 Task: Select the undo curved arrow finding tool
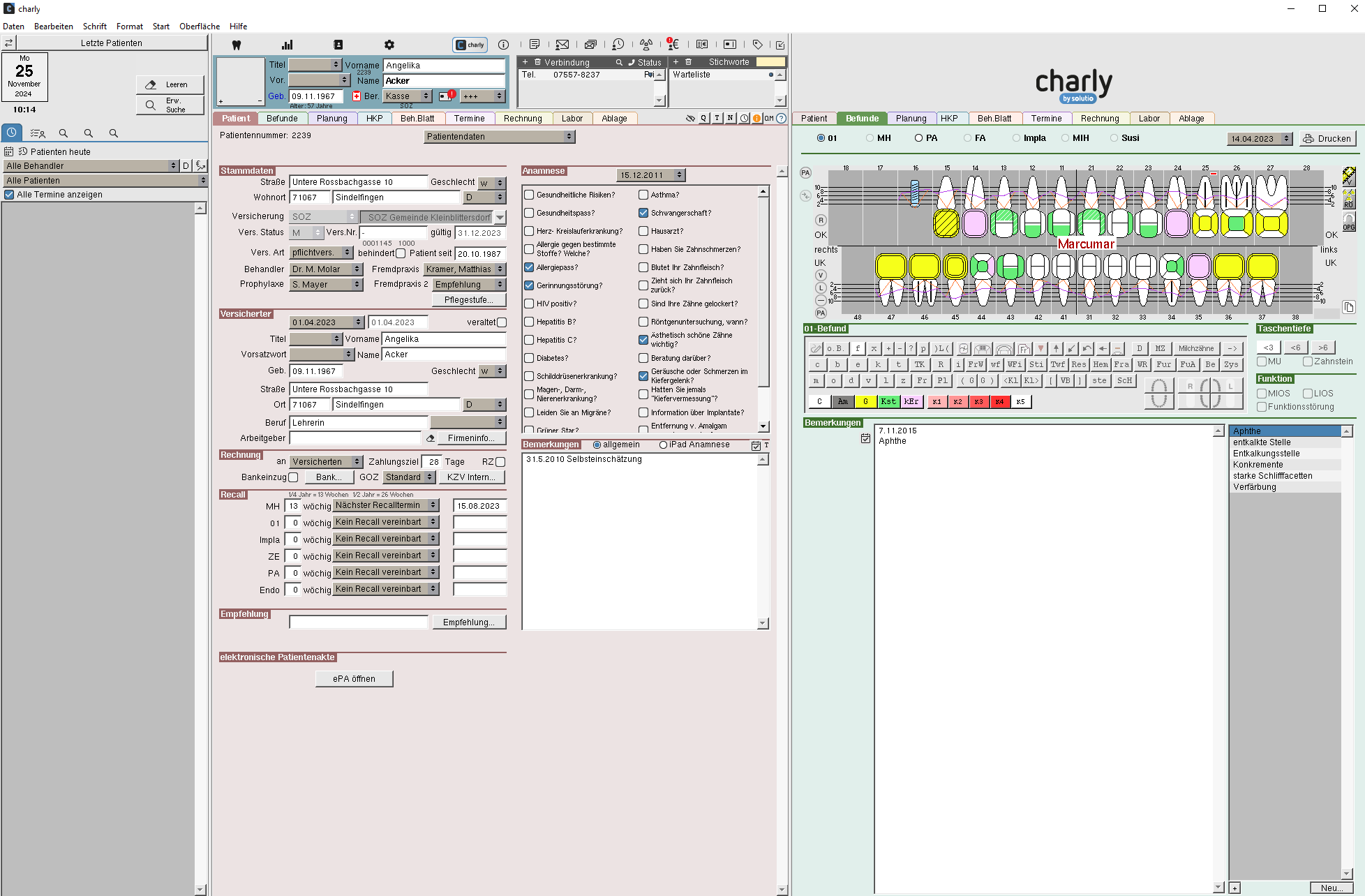(x=1087, y=348)
